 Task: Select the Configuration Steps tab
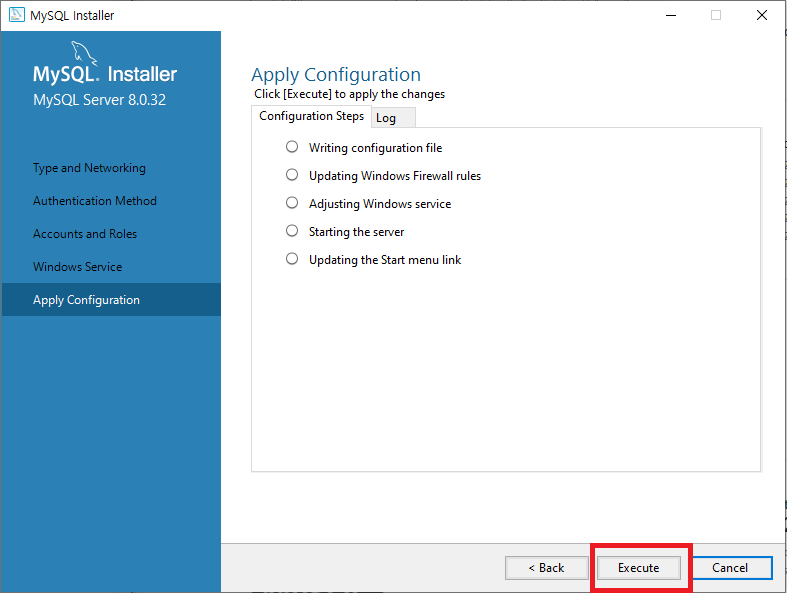pos(311,116)
